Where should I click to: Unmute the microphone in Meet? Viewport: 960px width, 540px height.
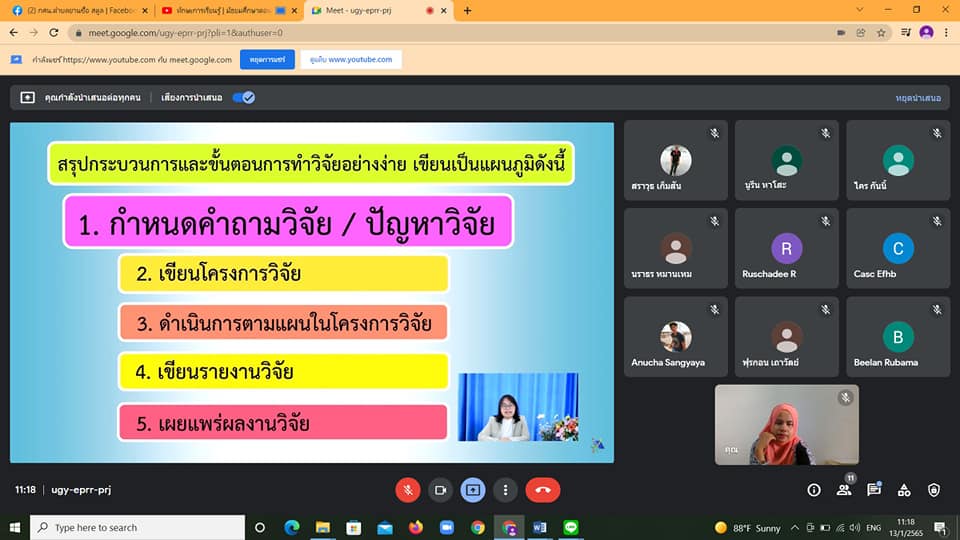click(x=407, y=490)
